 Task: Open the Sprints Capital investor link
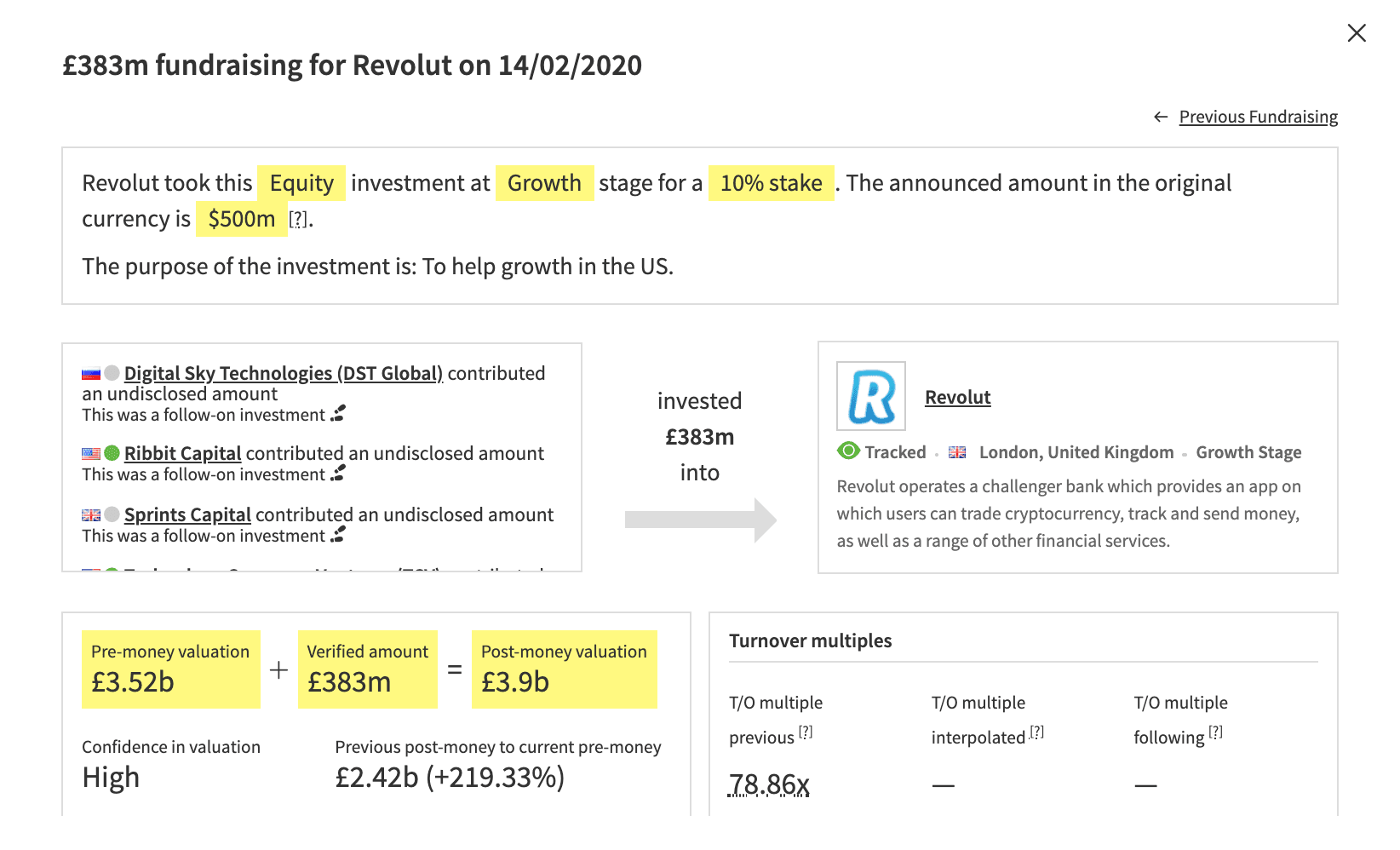tap(187, 514)
